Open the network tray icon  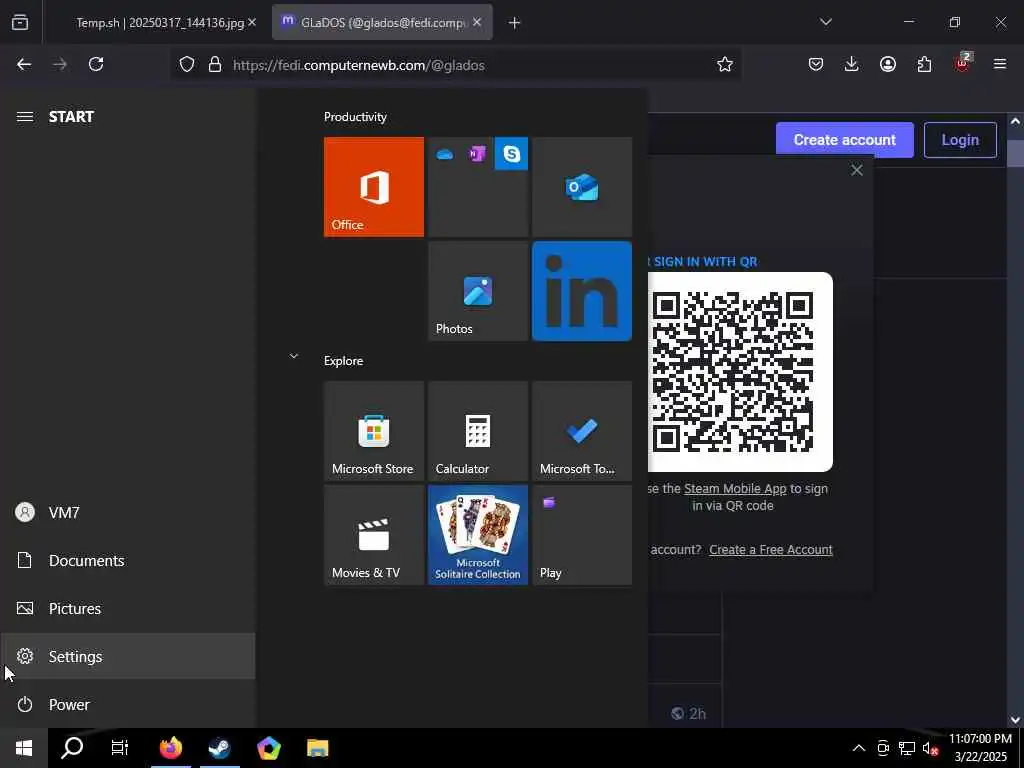(x=907, y=748)
